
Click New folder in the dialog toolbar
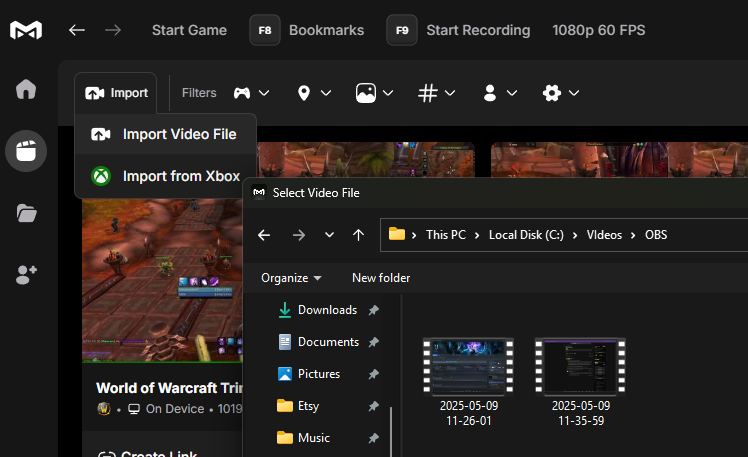(x=381, y=278)
